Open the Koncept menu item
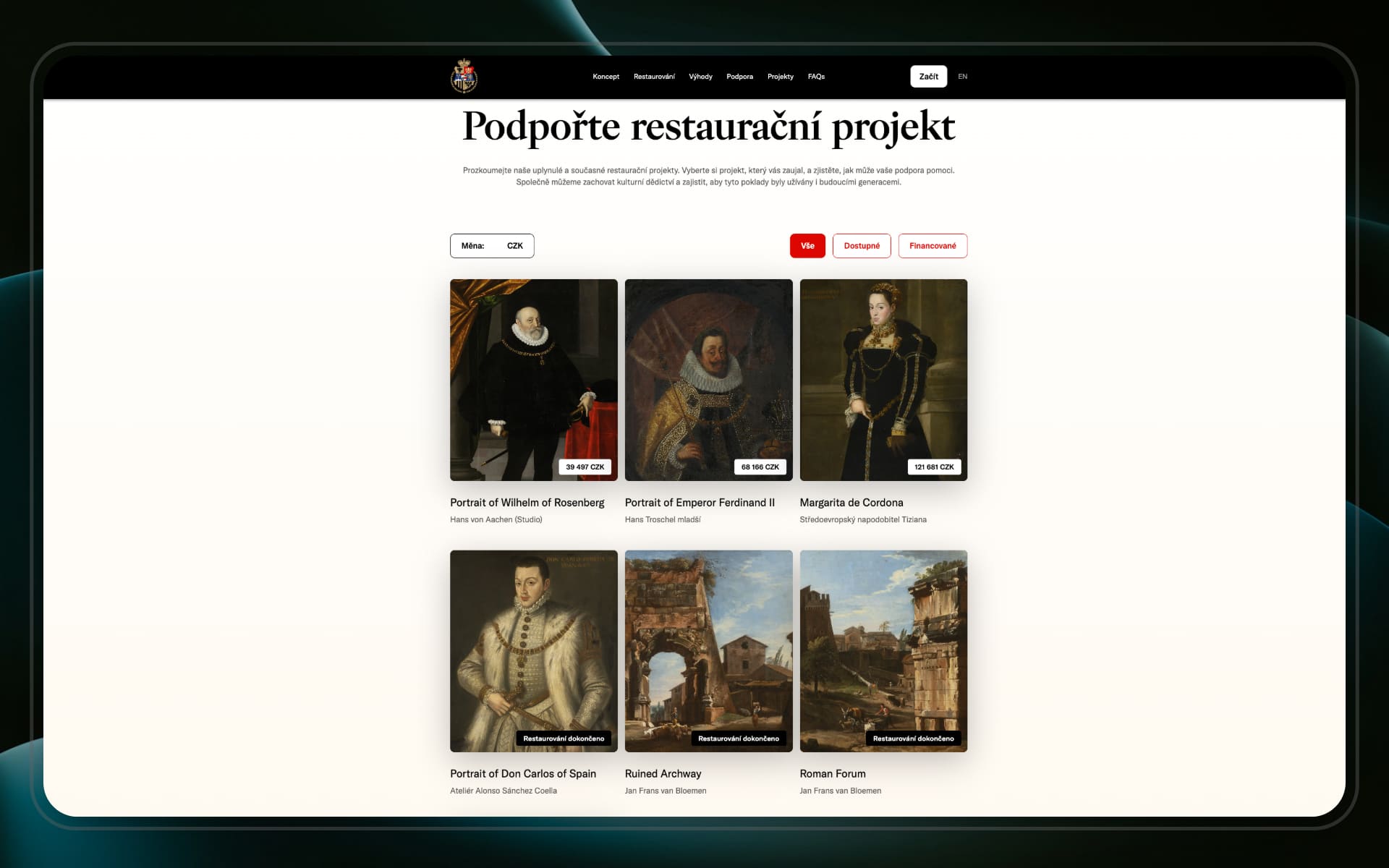Viewport: 1389px width, 868px height. pyautogui.click(x=606, y=77)
